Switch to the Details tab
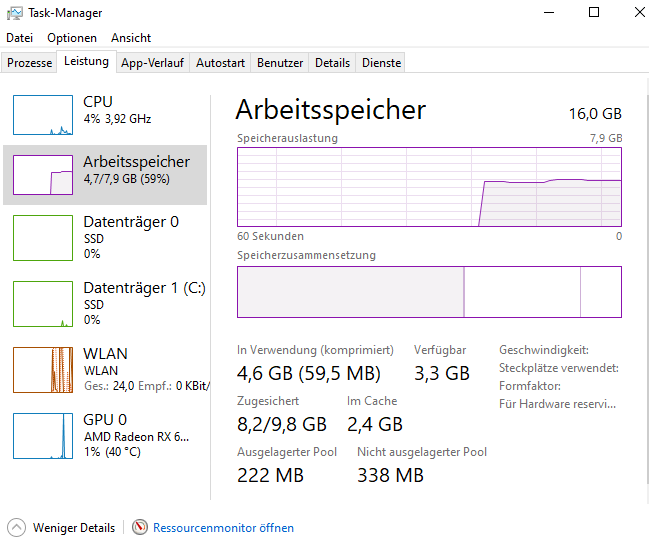 332,63
